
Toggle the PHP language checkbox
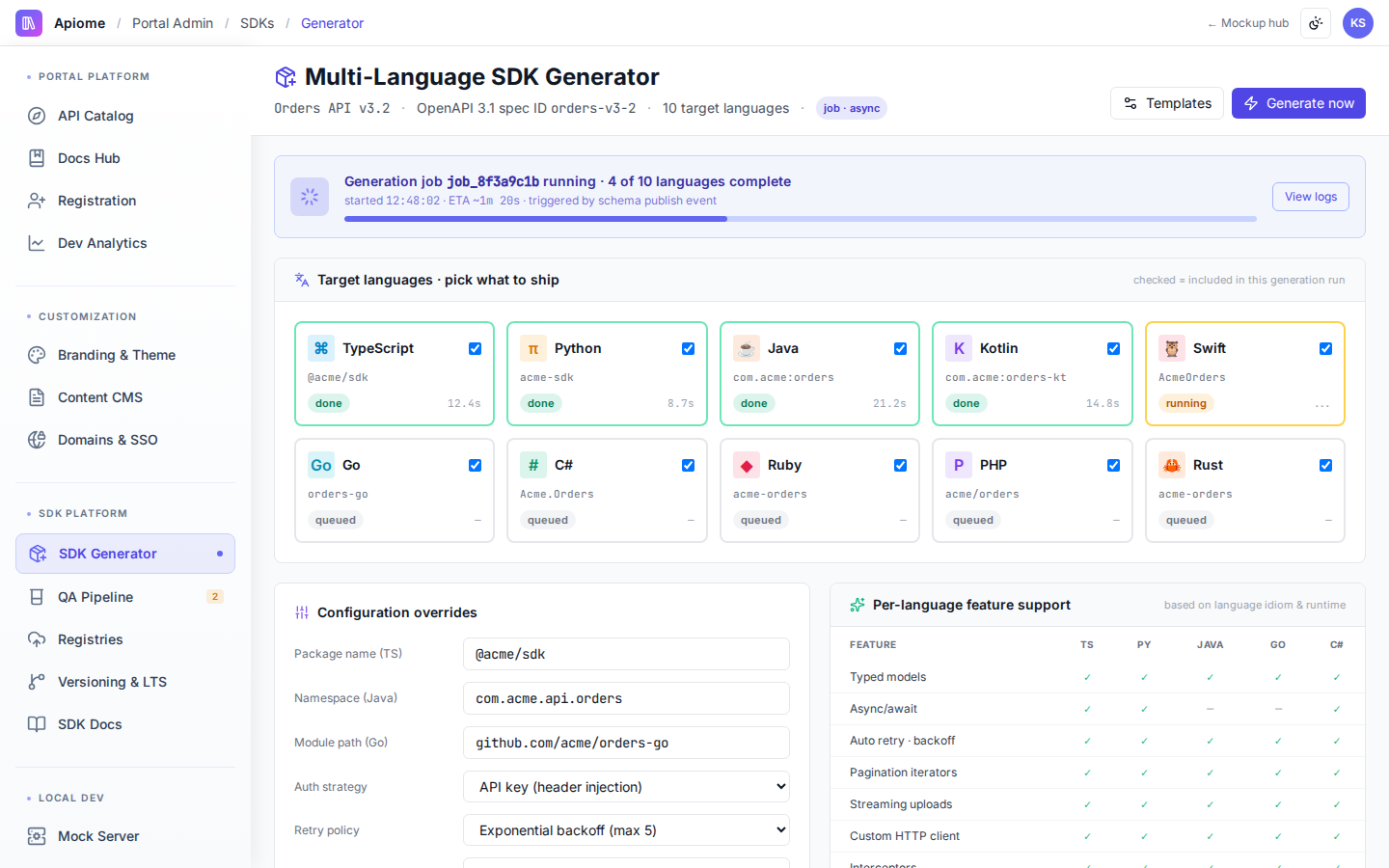point(1113,465)
